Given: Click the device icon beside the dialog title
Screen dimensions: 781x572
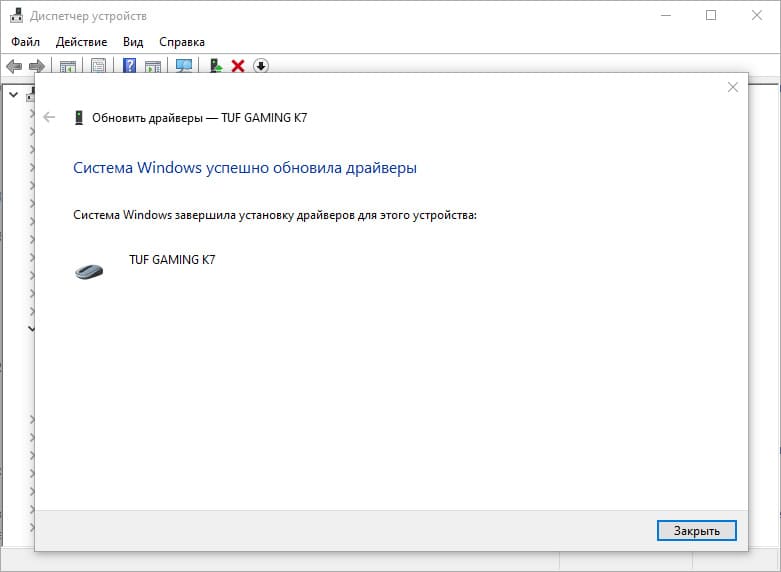Looking at the screenshot, I should 79,118.
